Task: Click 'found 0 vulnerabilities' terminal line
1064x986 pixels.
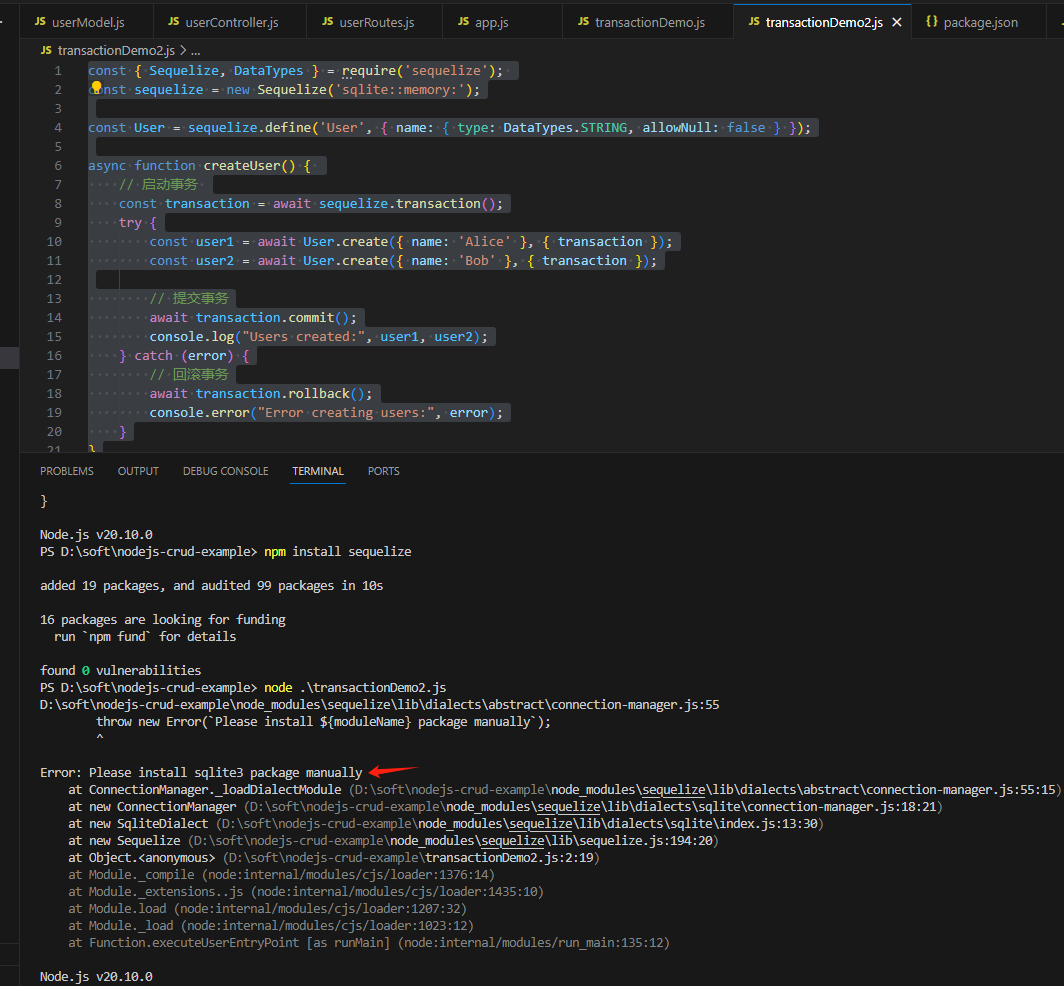Action: pos(120,670)
